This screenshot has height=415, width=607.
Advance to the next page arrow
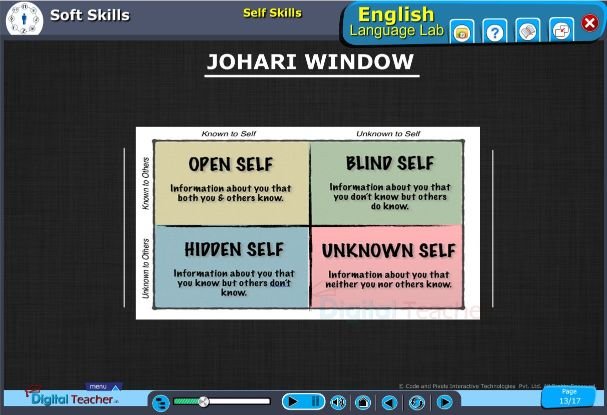pos(442,402)
